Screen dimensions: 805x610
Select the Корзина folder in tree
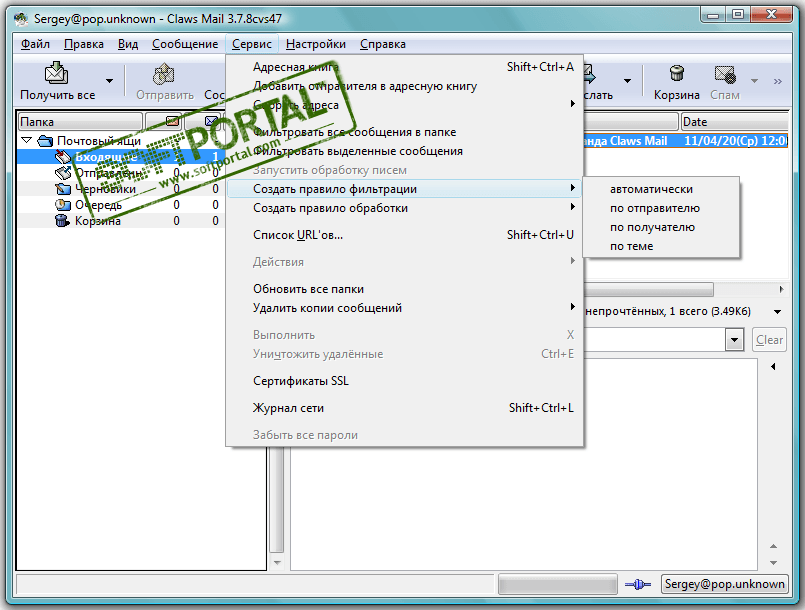(x=98, y=221)
